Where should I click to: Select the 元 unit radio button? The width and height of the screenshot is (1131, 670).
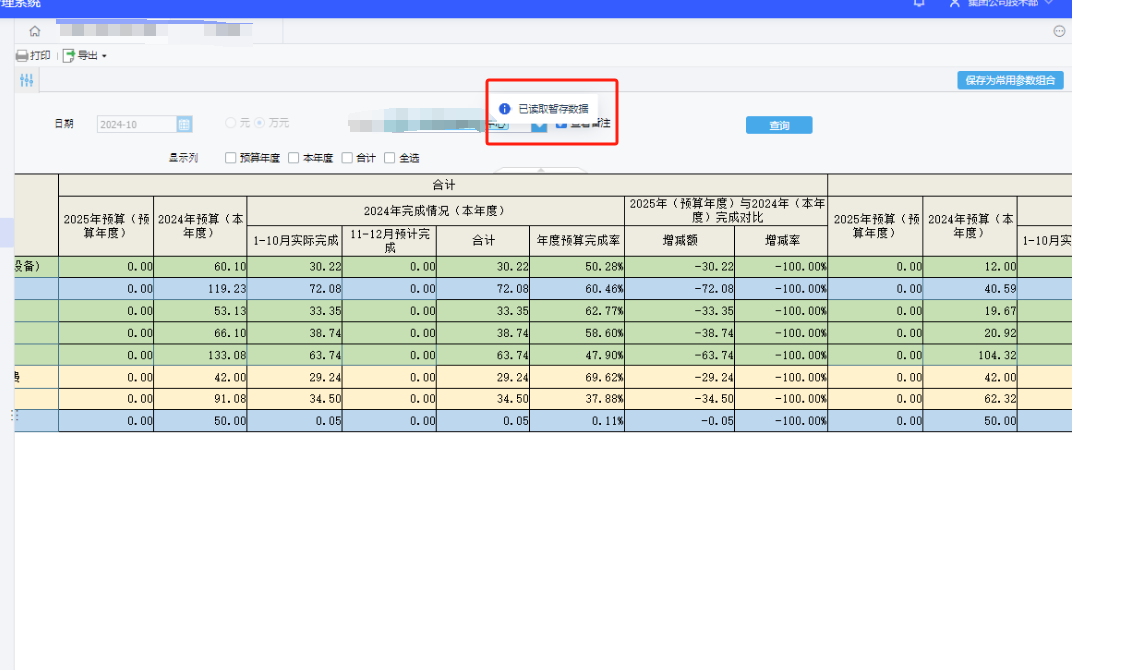click(231, 123)
